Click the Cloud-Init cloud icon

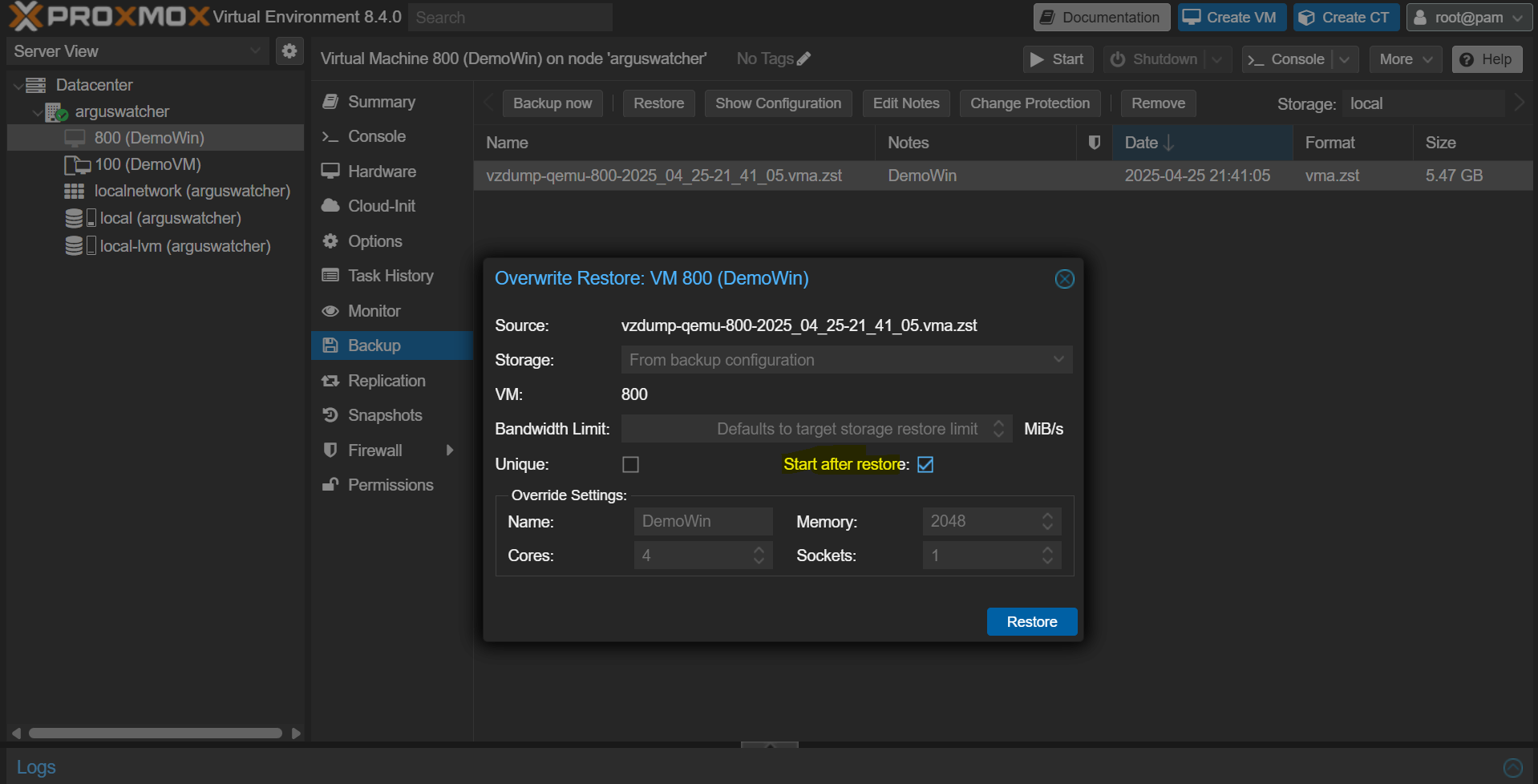[330, 206]
